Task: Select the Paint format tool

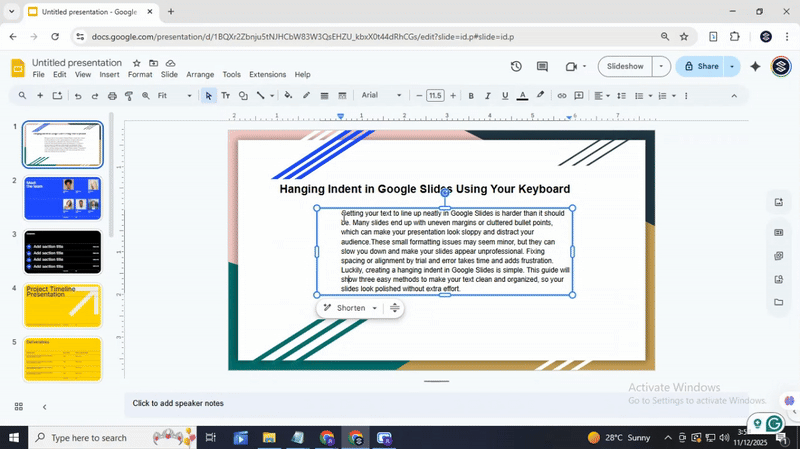Action: click(129, 96)
